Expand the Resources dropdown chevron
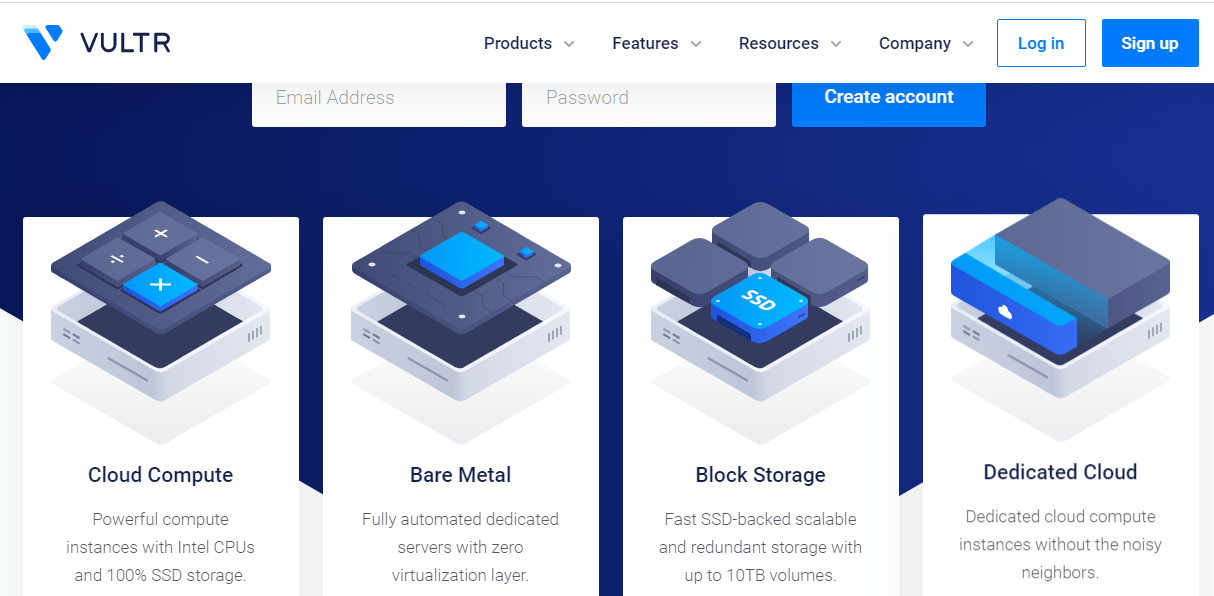The height and width of the screenshot is (596, 1214). click(x=836, y=44)
